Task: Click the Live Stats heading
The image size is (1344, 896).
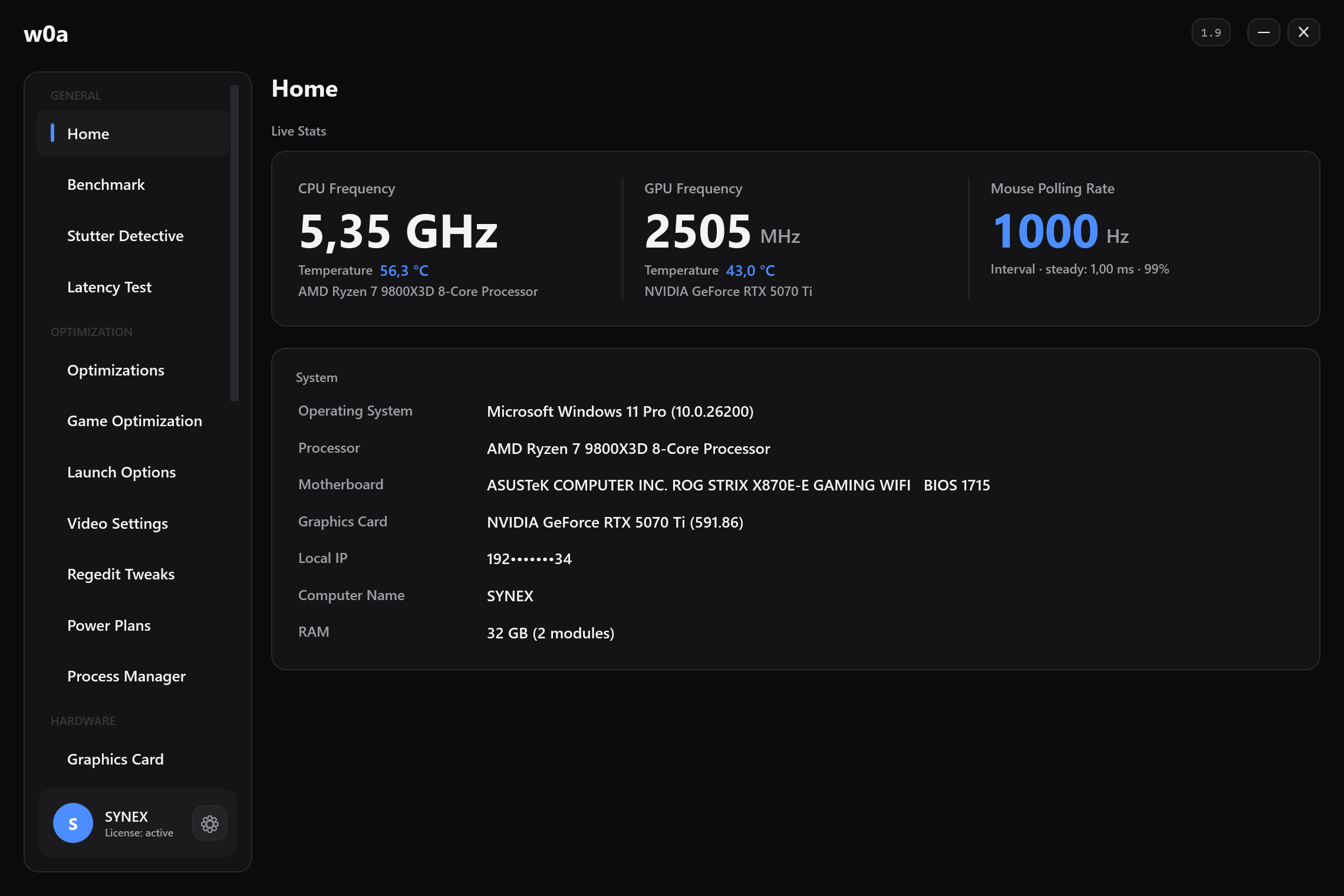Action: click(298, 131)
